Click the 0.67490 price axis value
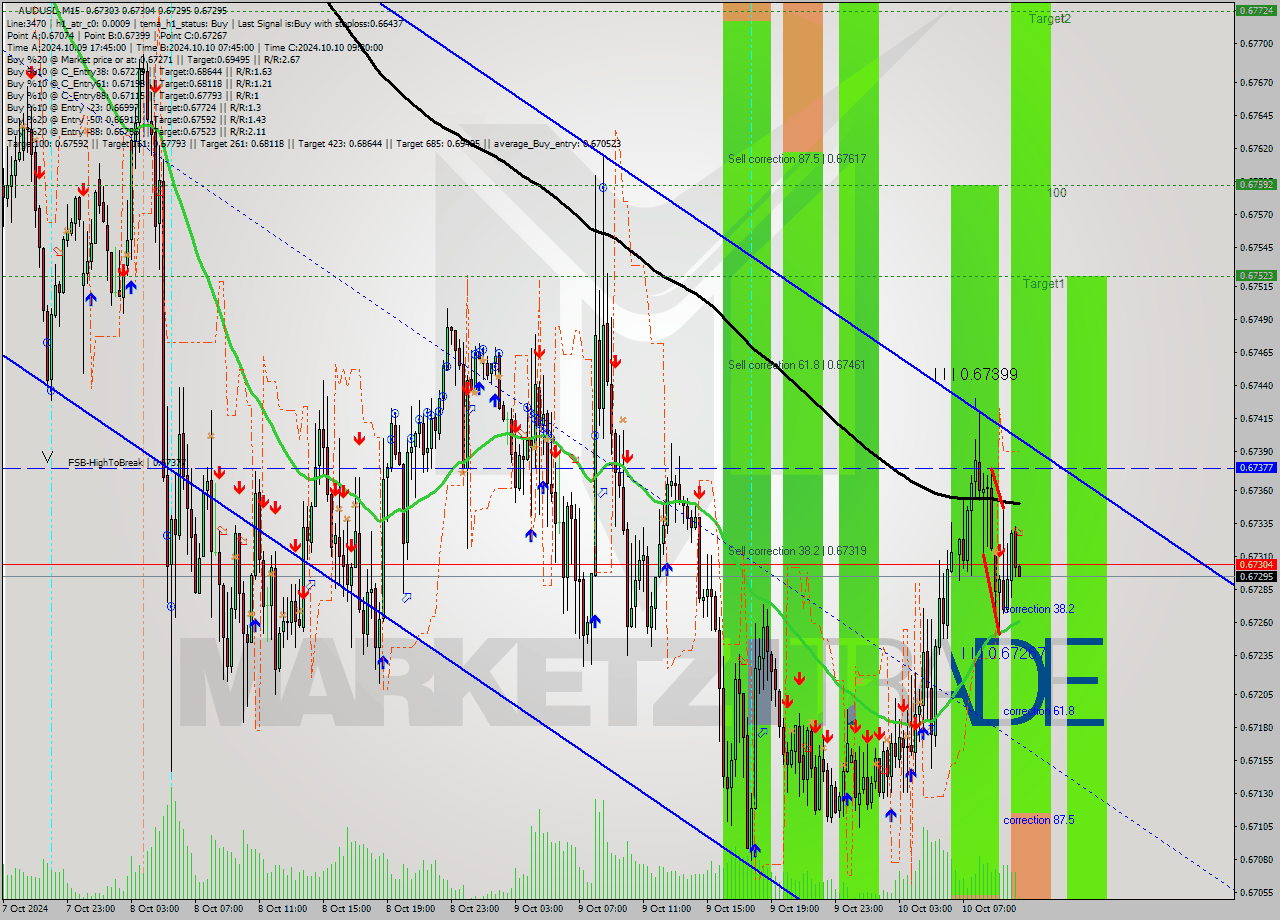This screenshot has height=920, width=1280. coord(1255,319)
